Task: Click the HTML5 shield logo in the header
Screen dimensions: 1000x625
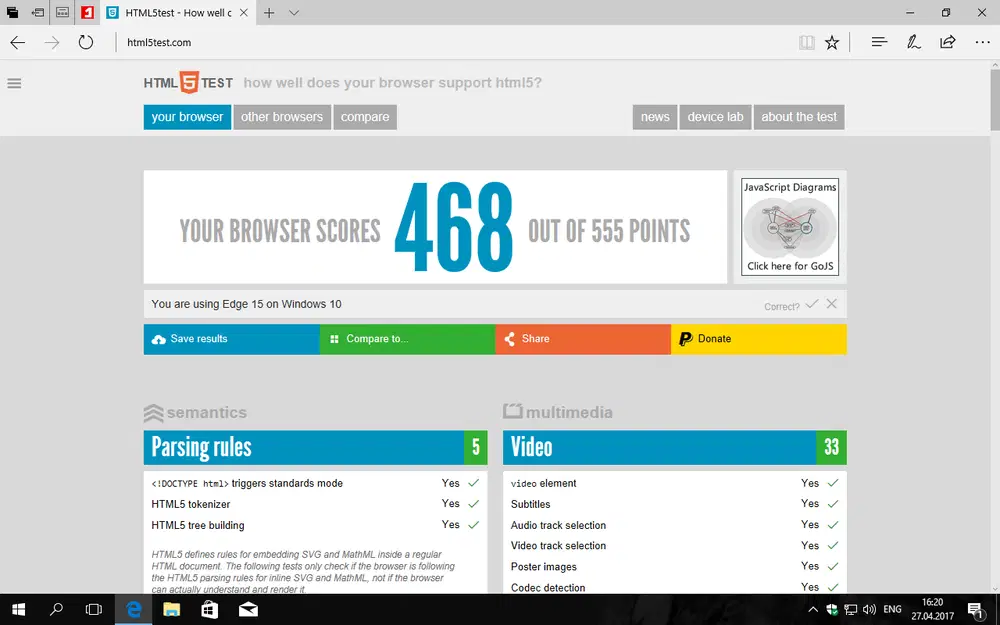Action: tap(187, 82)
